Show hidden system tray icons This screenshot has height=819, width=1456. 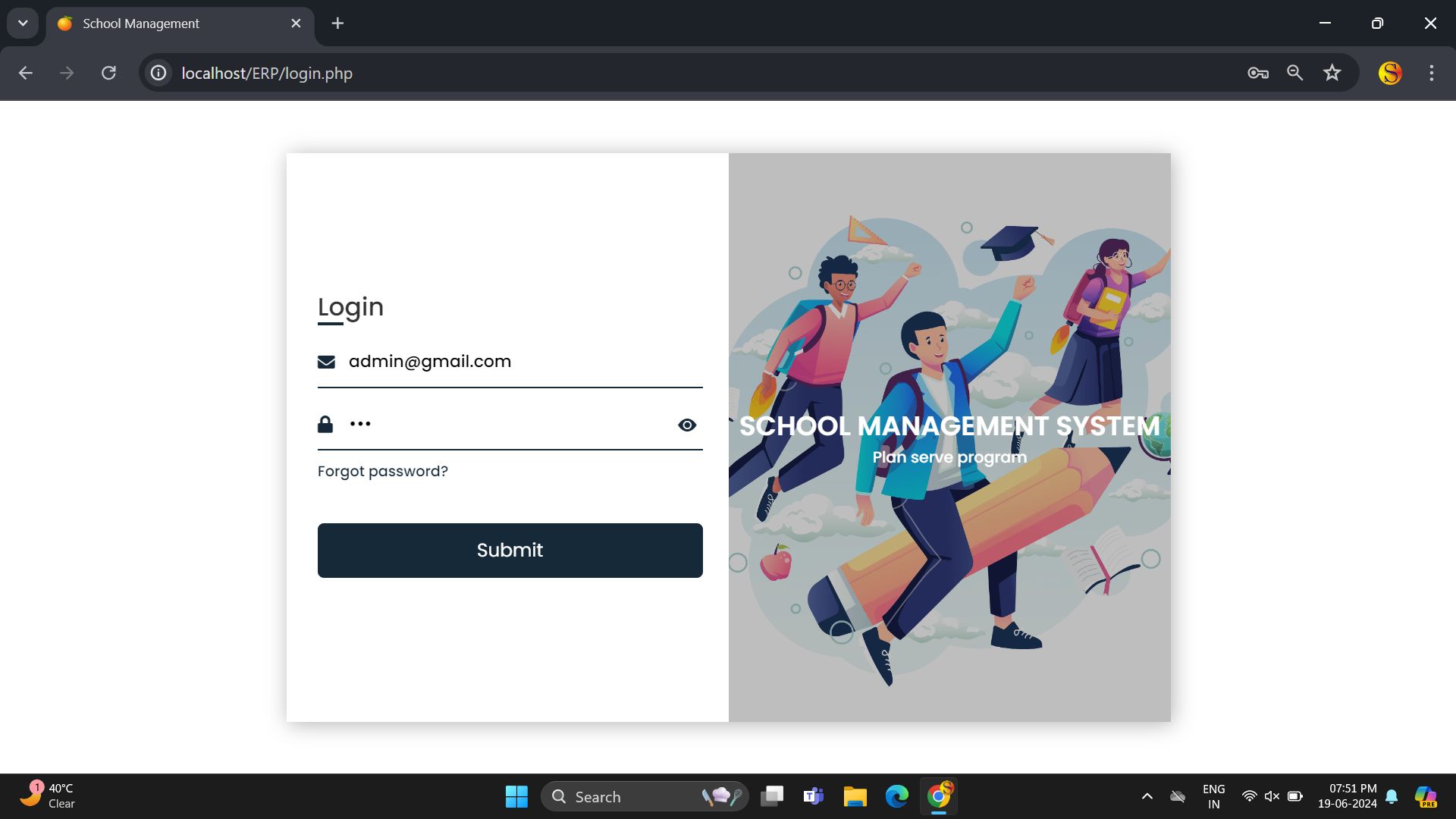click(x=1147, y=796)
